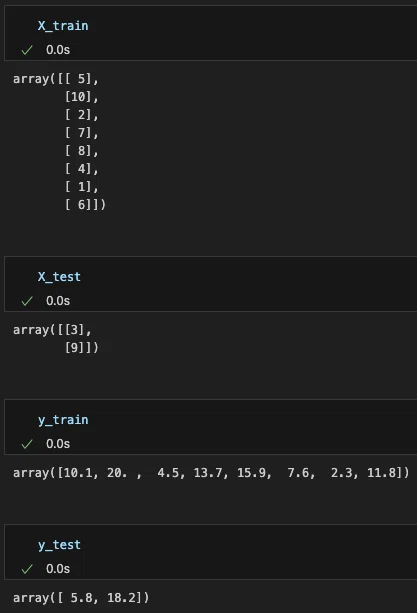Click the y_test output array 5.8, 18.2

pos(81,598)
